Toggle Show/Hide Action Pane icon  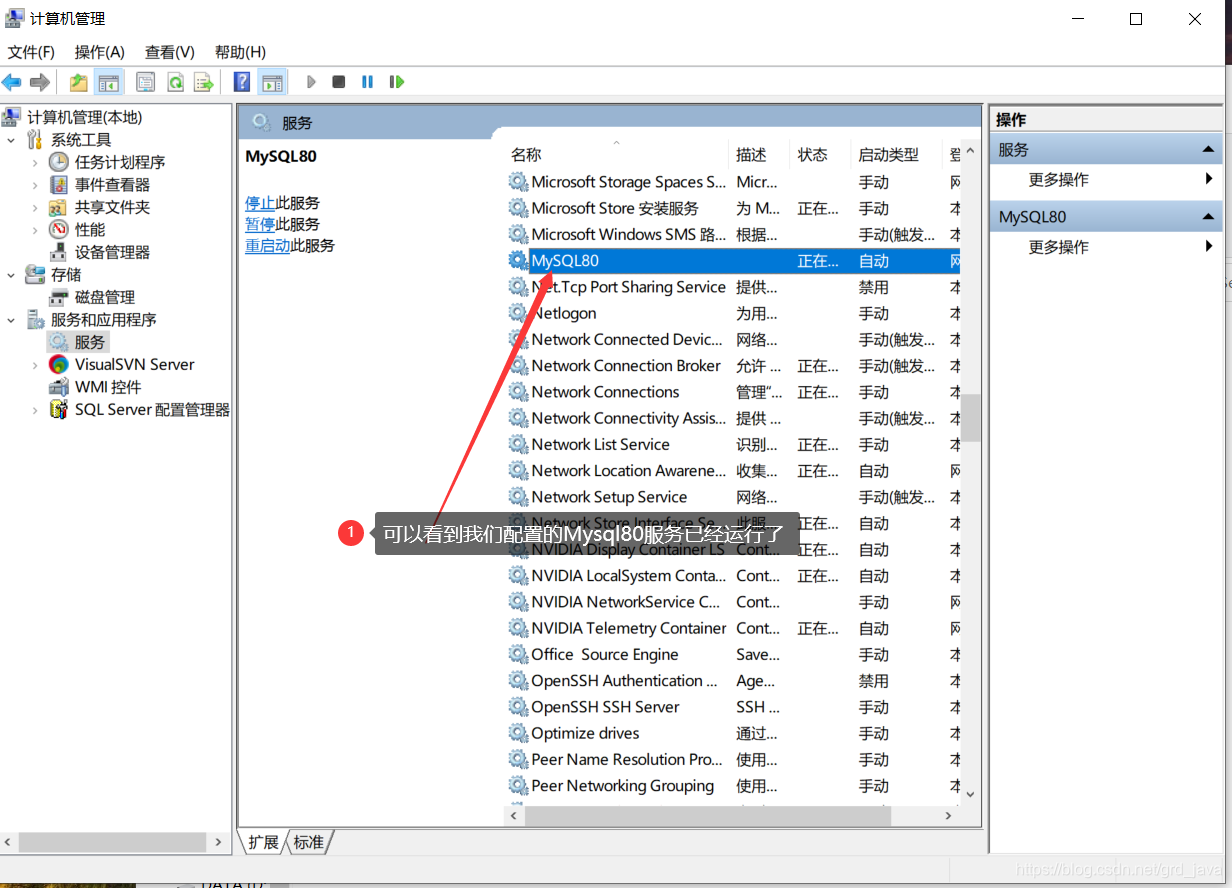point(272,82)
